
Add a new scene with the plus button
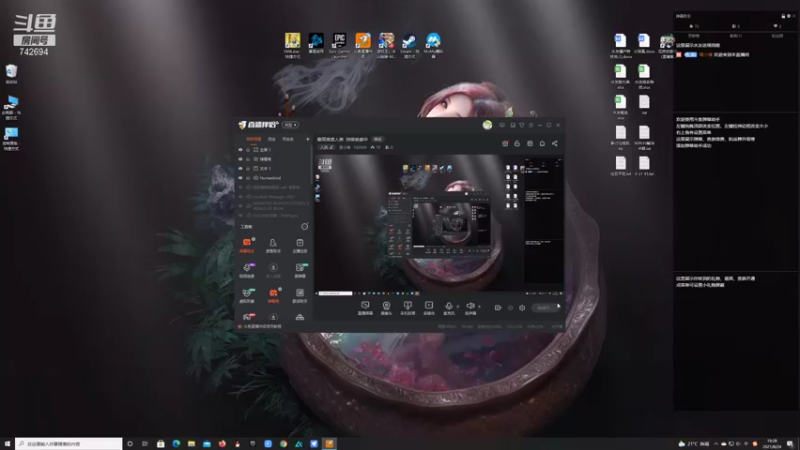click(308, 139)
